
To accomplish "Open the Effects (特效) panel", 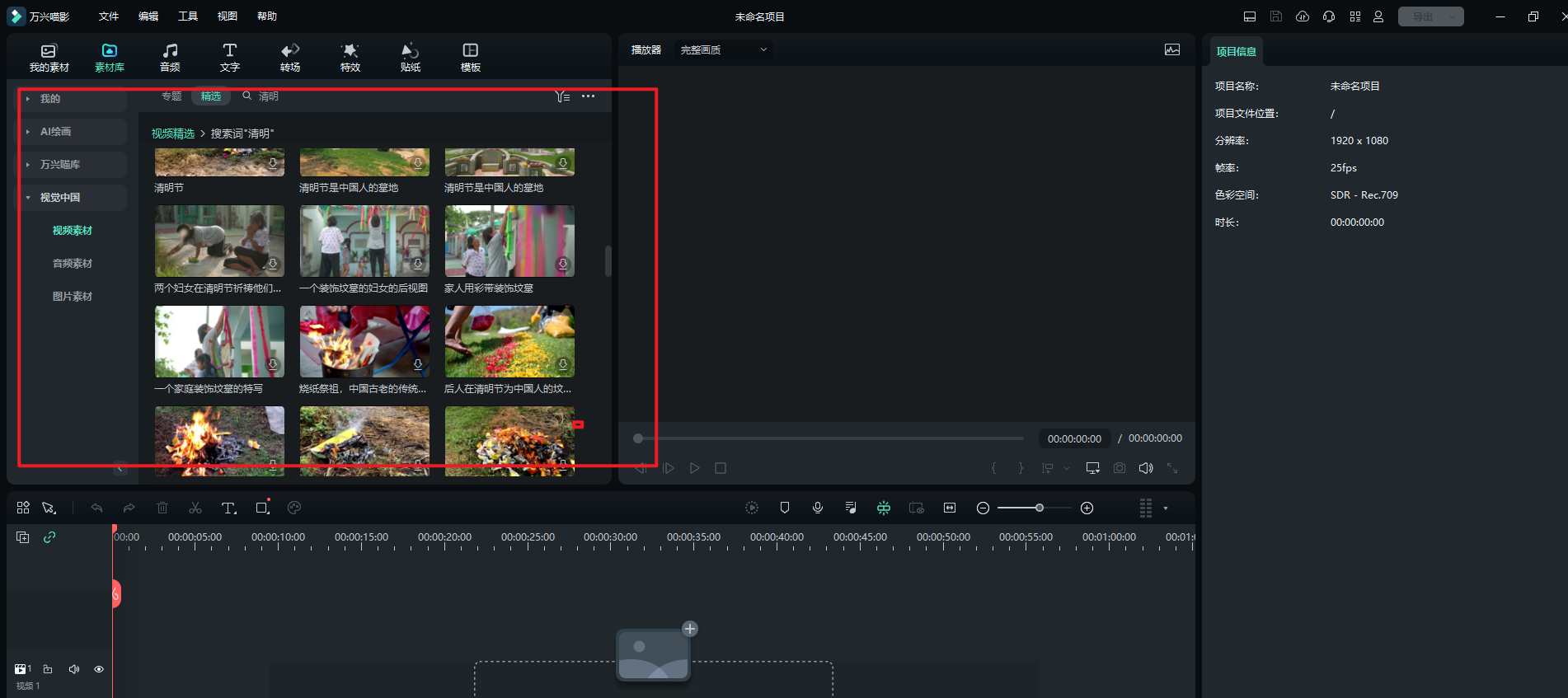I will tap(350, 57).
